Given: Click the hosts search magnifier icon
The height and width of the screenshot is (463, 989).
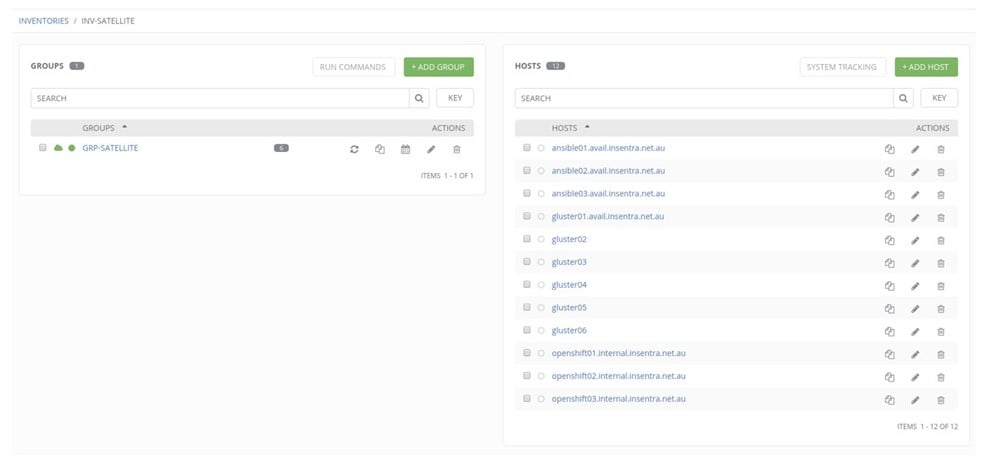Looking at the screenshot, I should [x=904, y=98].
